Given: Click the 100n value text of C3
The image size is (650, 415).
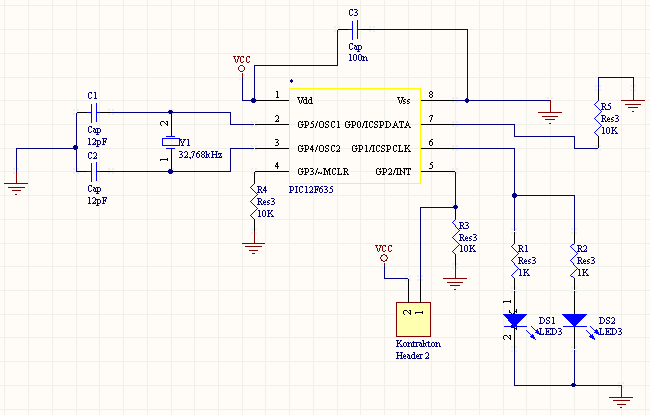Looking at the screenshot, I should [356, 59].
